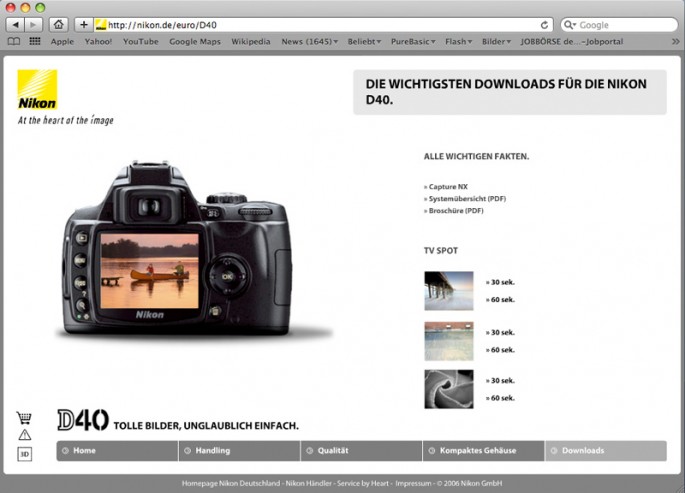Open the JOBBÖRSE Jobportal bookmark
The height and width of the screenshot is (493, 685).
[x=572, y=41]
